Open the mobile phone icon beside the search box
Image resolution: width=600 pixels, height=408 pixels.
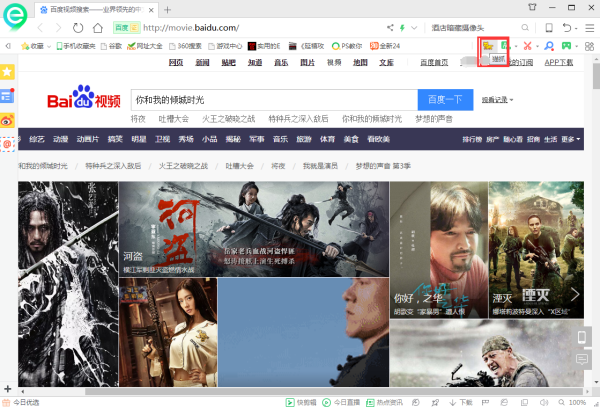point(549,28)
